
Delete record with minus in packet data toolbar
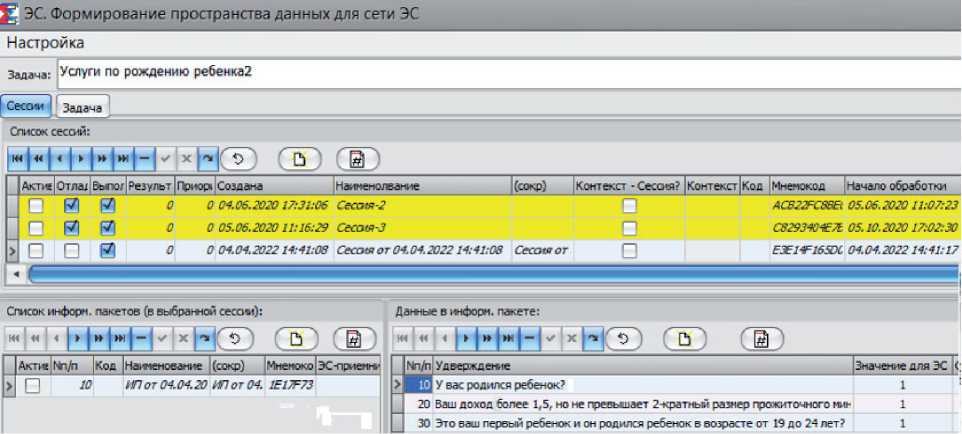click(530, 338)
